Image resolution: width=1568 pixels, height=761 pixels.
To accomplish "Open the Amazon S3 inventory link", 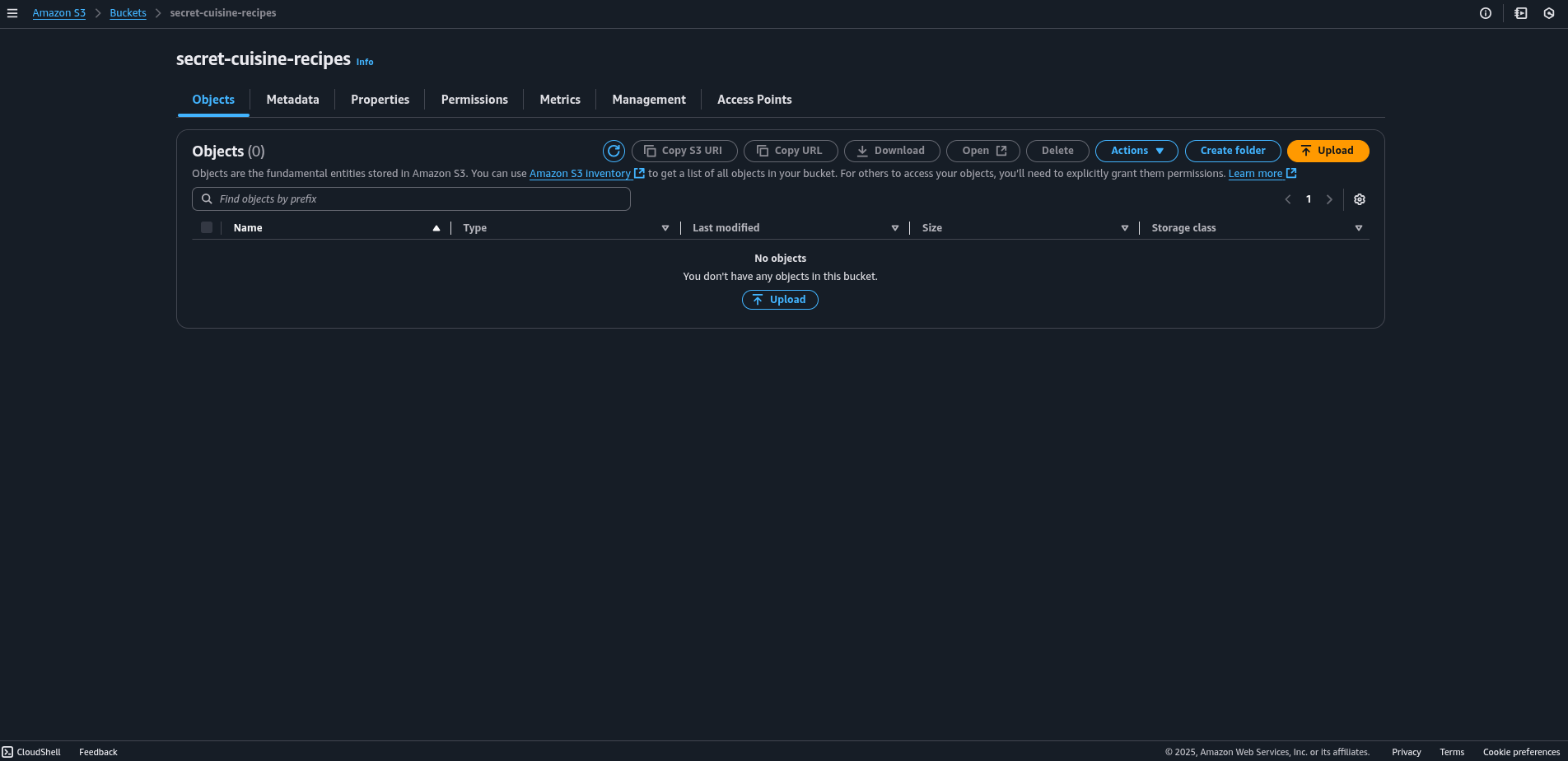I will pos(580,174).
